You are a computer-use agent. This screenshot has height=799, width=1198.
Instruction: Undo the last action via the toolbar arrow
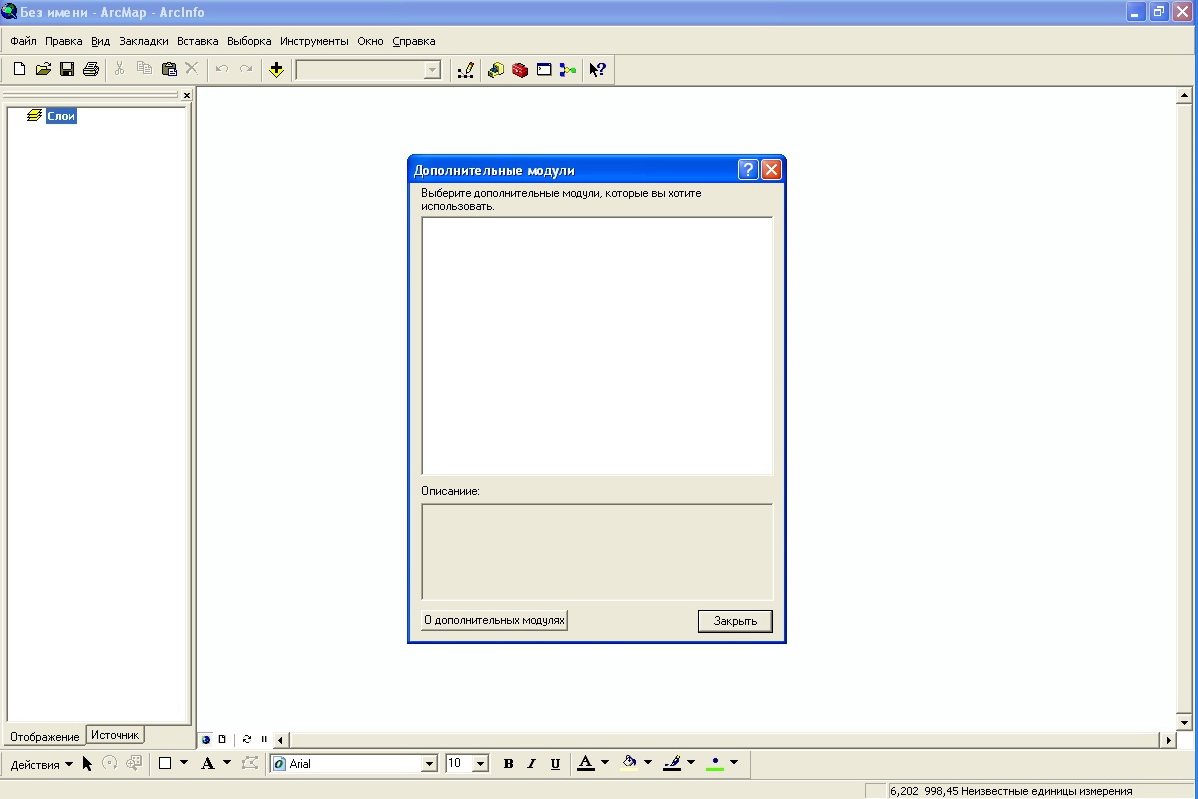222,70
